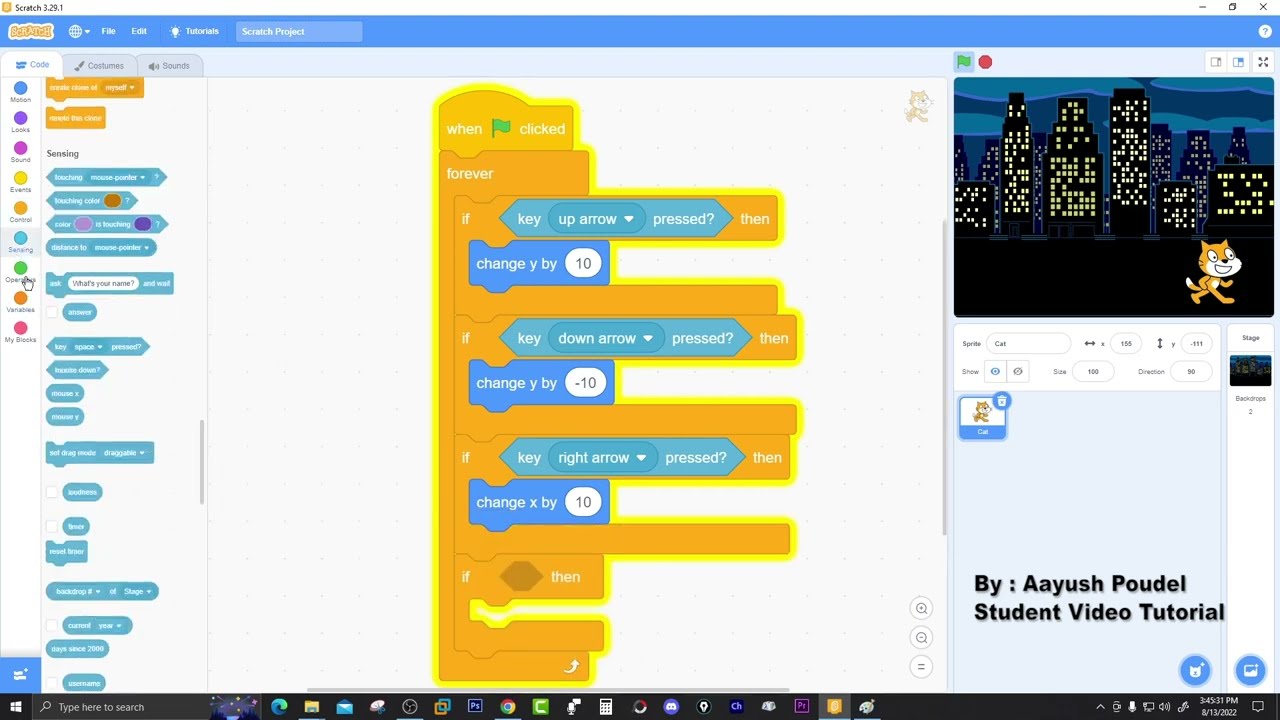This screenshot has width=1280, height=720.
Task: Pick second swatch in color is touching block
Action: 143,224
